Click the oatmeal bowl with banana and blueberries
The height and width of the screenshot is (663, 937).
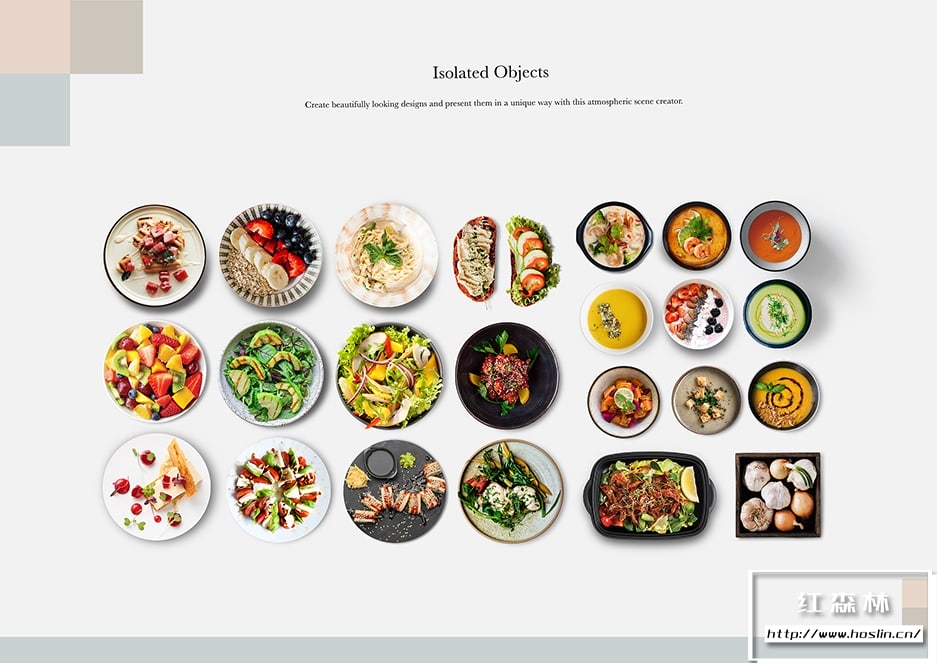271,255
